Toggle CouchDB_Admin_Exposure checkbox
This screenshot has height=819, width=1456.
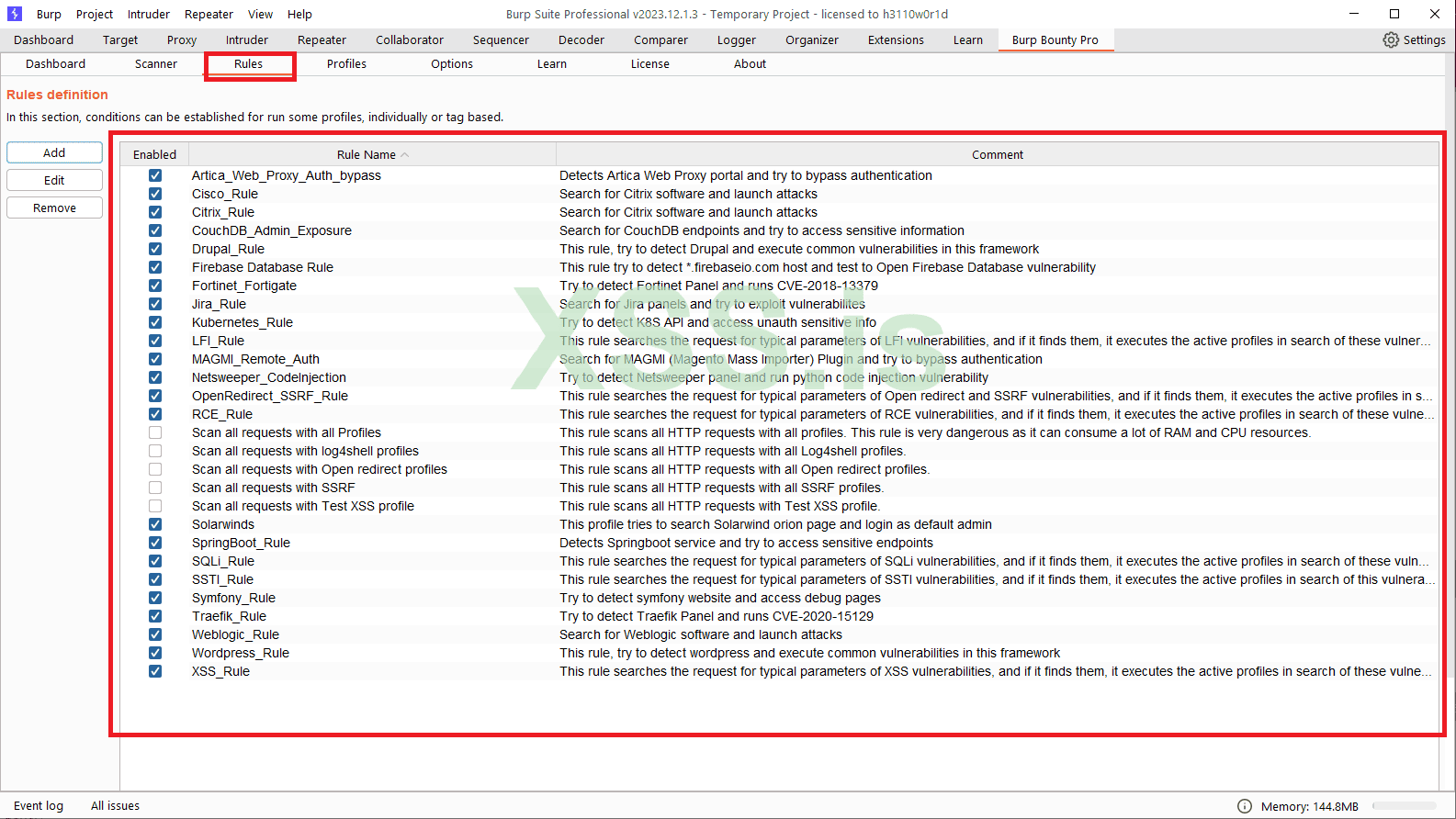[x=155, y=230]
